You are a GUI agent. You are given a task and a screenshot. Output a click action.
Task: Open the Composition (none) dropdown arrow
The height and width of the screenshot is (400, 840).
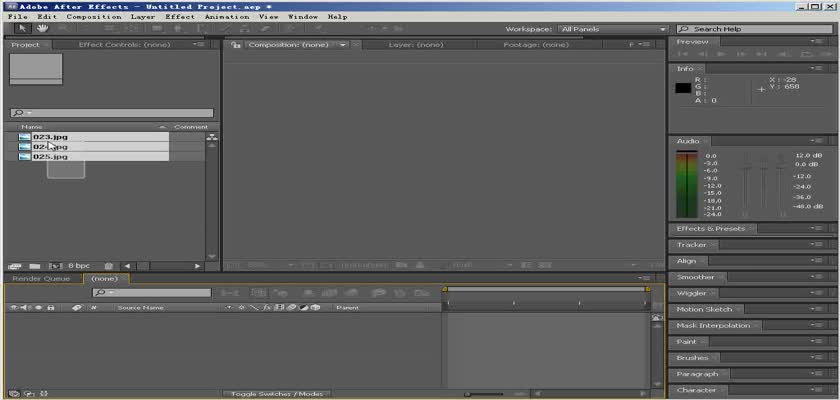[343, 45]
